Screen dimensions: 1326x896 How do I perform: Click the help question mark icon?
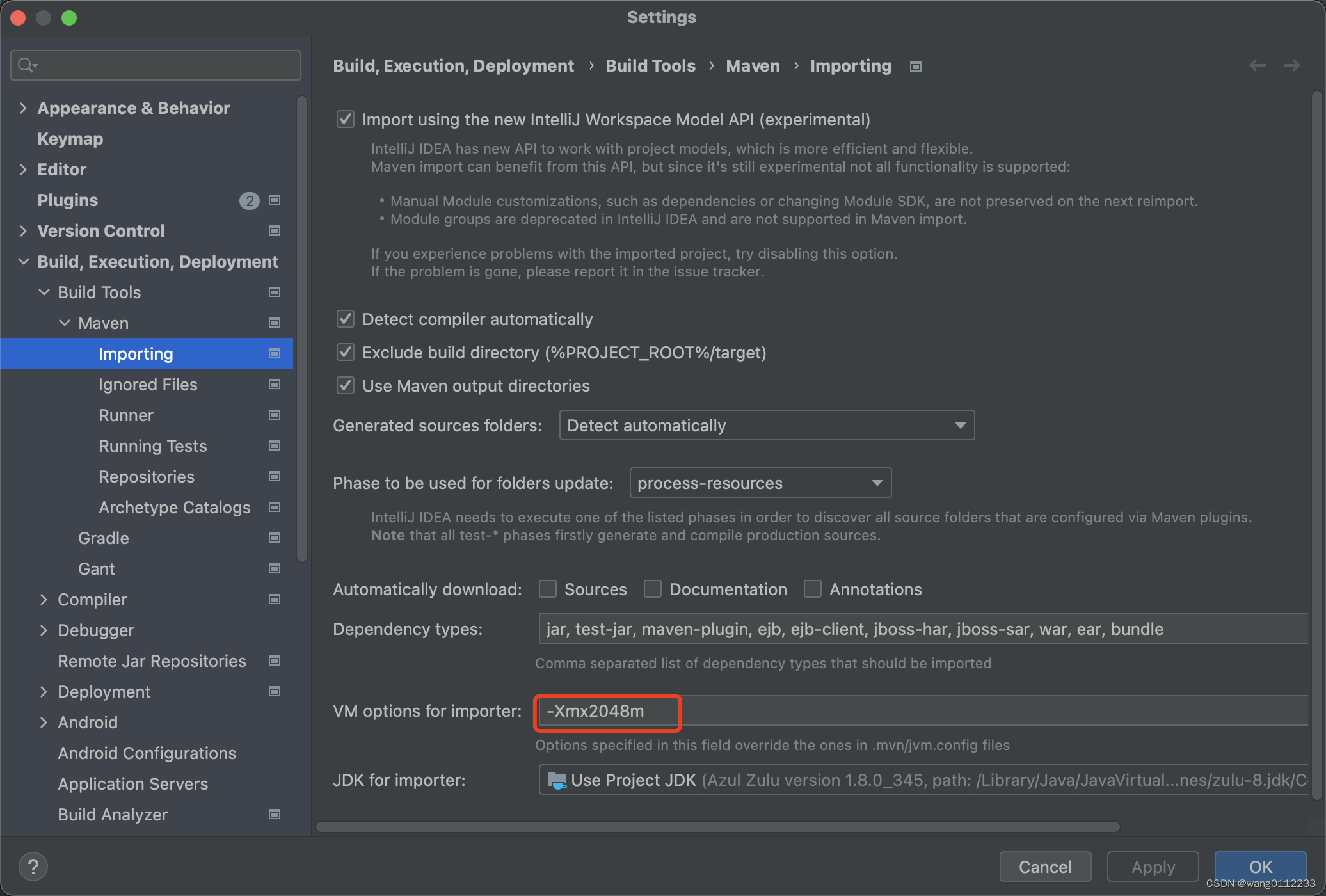click(33, 867)
